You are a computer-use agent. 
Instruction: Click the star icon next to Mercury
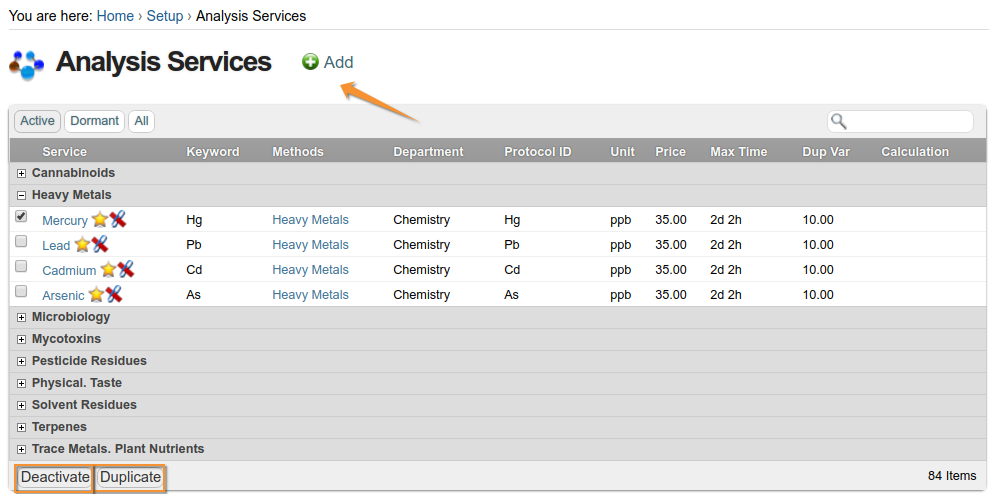click(100, 220)
